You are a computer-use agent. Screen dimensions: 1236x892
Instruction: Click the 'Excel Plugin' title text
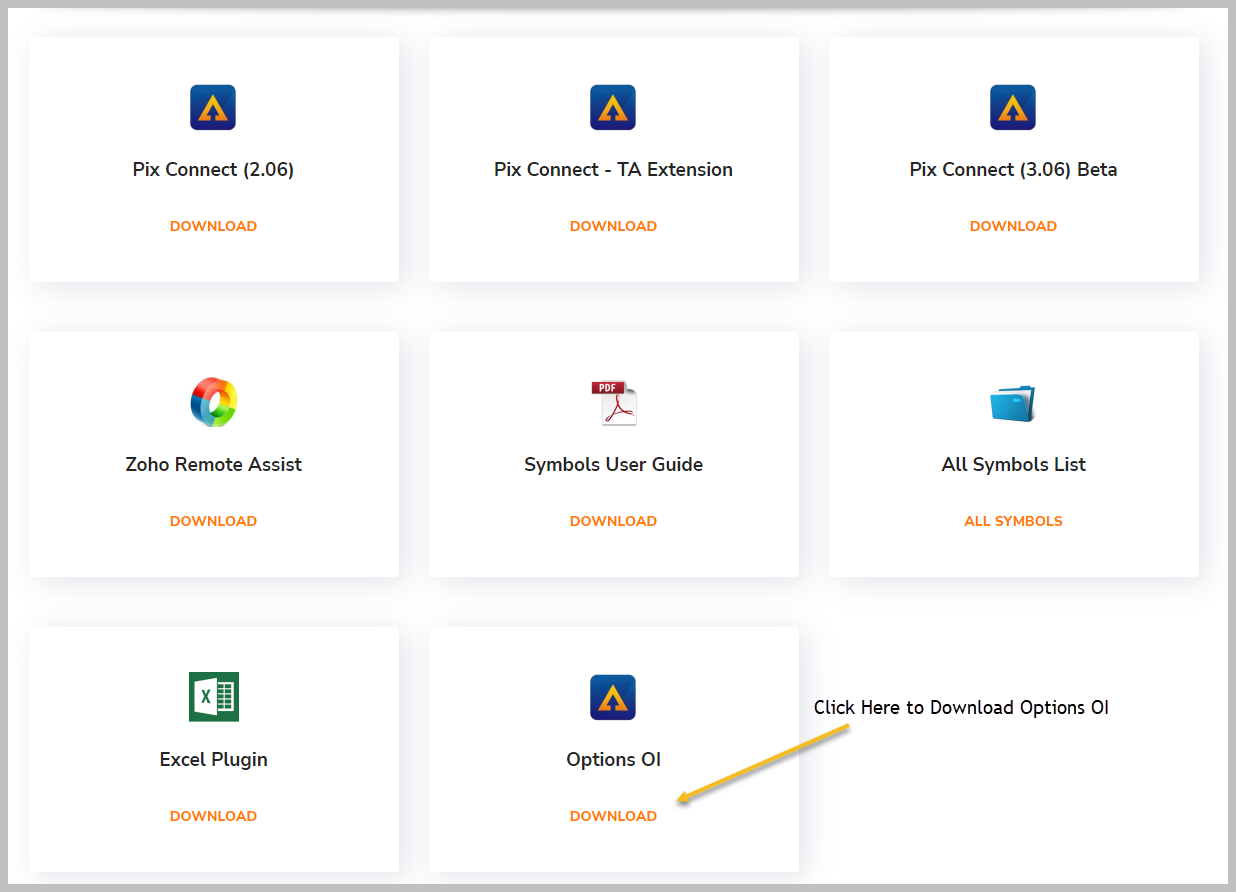click(213, 760)
